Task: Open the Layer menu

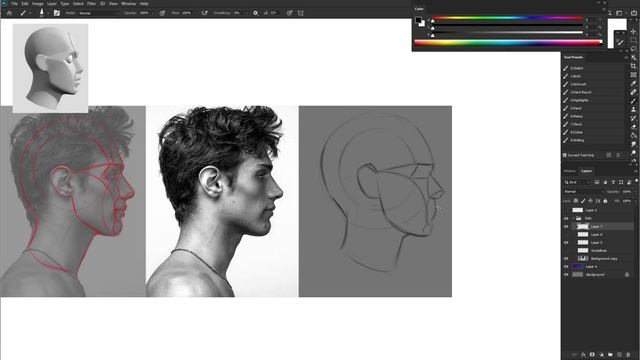Action: point(52,4)
